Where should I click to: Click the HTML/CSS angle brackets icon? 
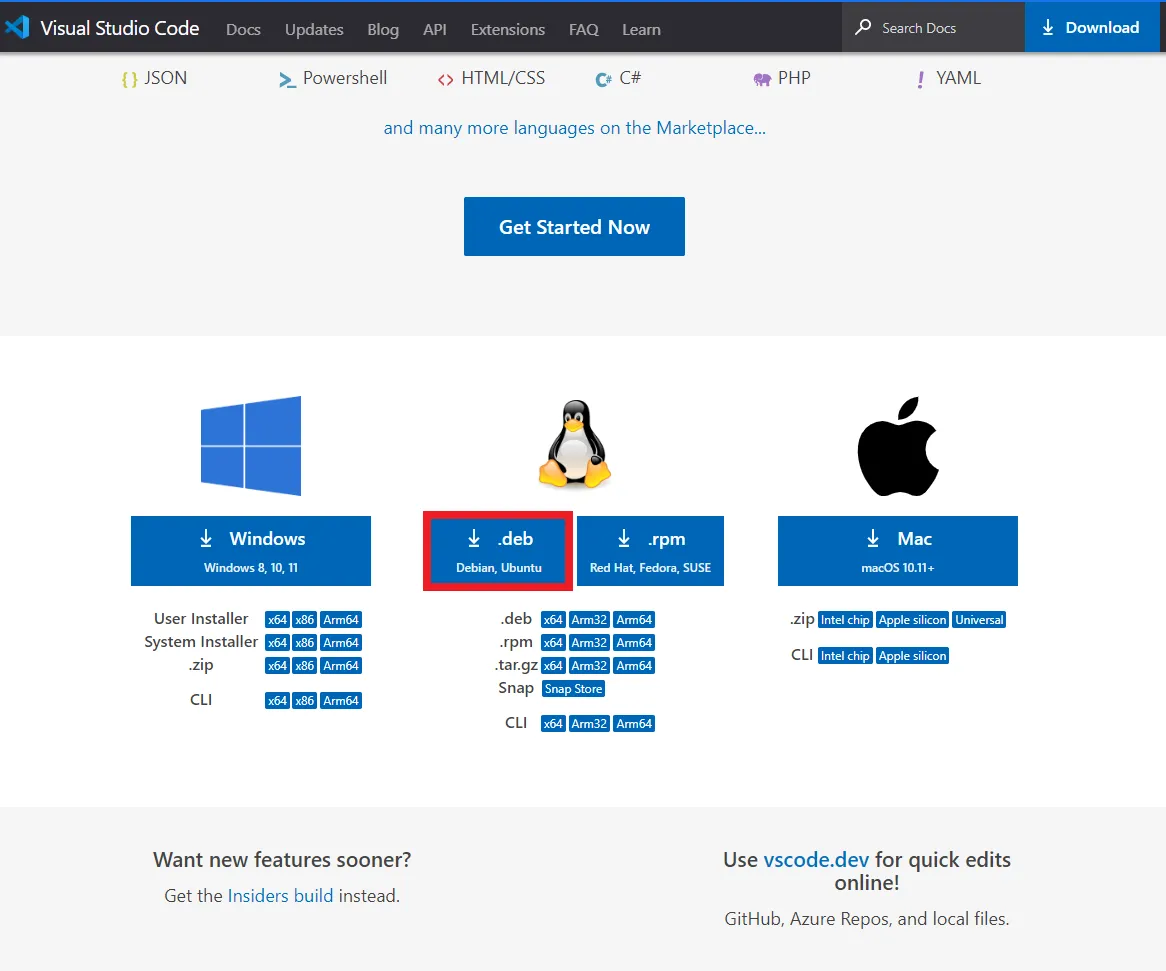pos(445,80)
